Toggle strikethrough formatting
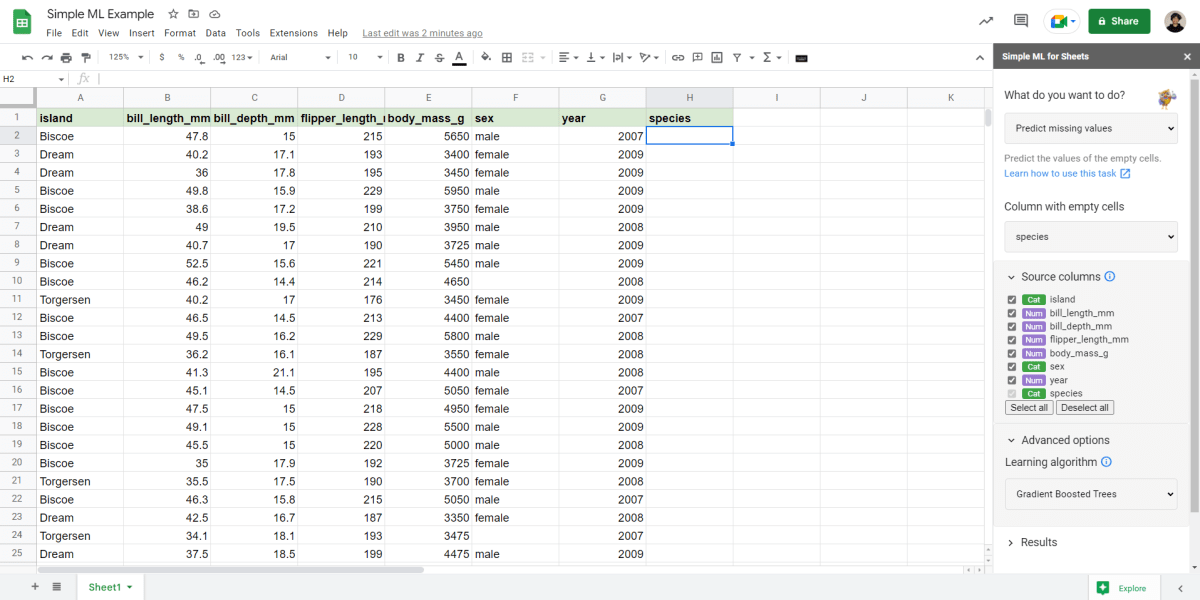The image size is (1200, 600). (x=439, y=57)
